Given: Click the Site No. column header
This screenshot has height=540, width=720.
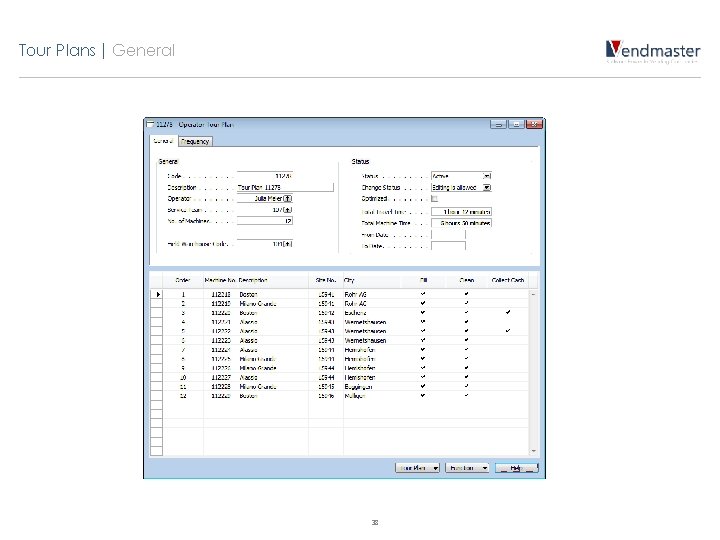Looking at the screenshot, I should (x=326, y=280).
